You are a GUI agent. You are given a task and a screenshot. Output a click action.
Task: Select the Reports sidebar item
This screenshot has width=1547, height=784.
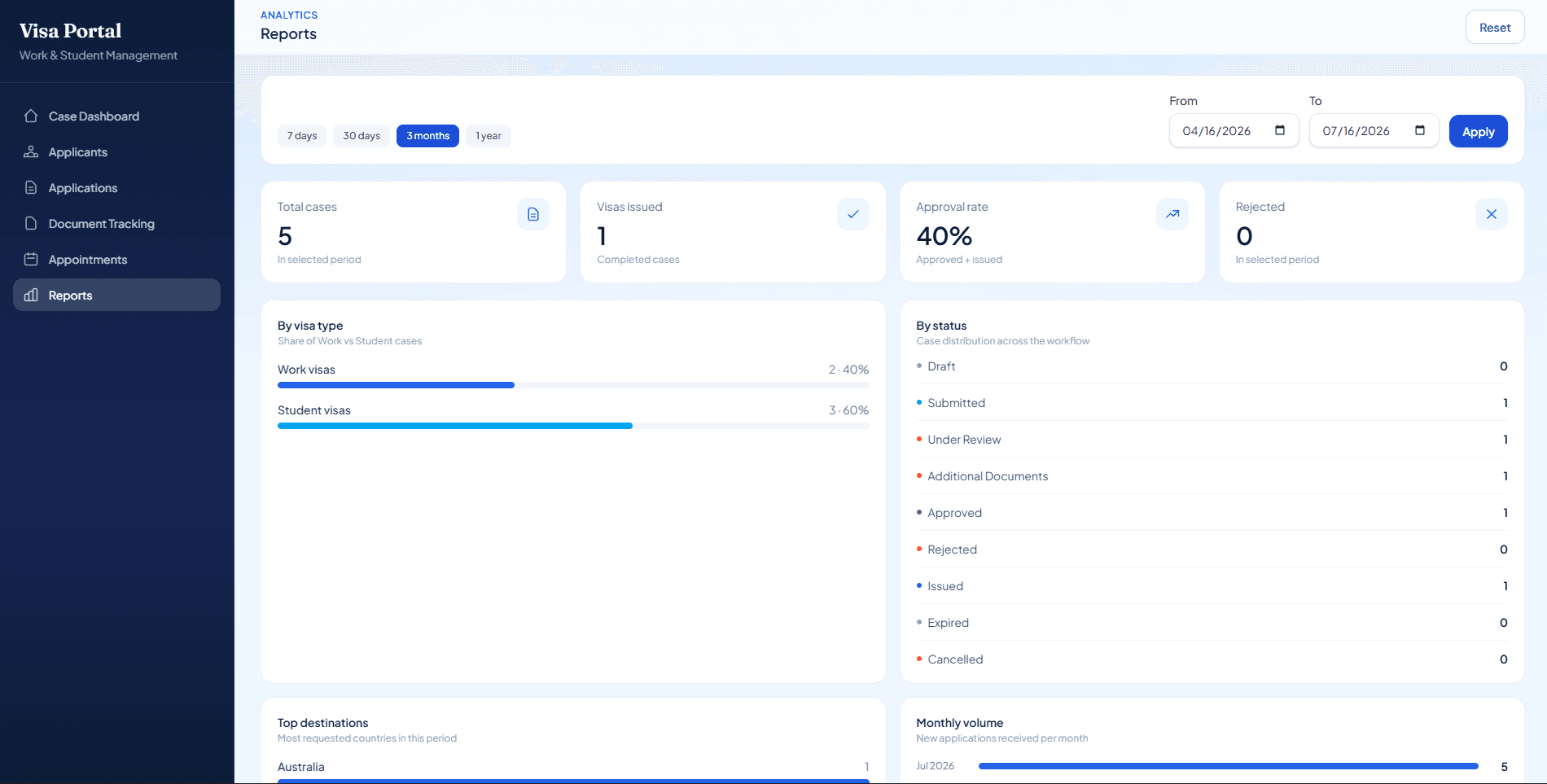click(x=116, y=295)
